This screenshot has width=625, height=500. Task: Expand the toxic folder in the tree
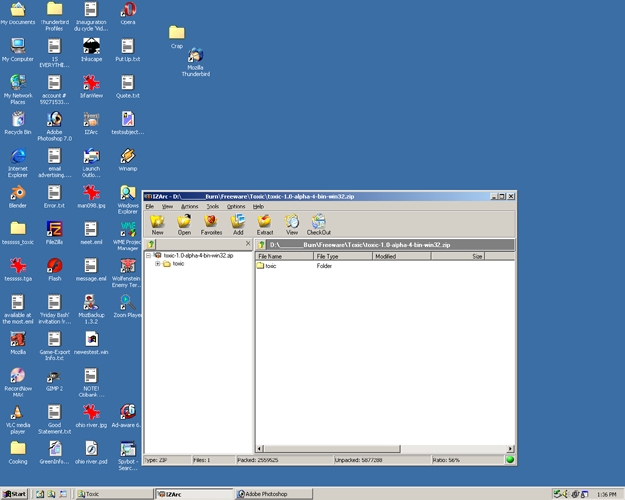[157, 264]
